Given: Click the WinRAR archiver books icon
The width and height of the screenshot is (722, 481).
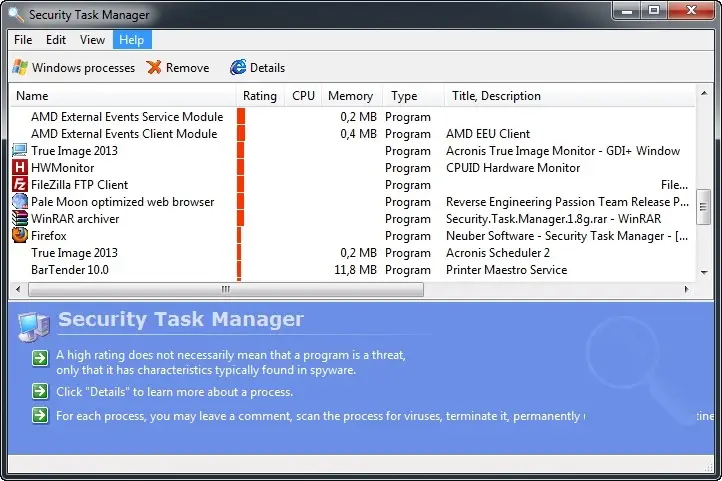Looking at the screenshot, I should pos(19,219).
